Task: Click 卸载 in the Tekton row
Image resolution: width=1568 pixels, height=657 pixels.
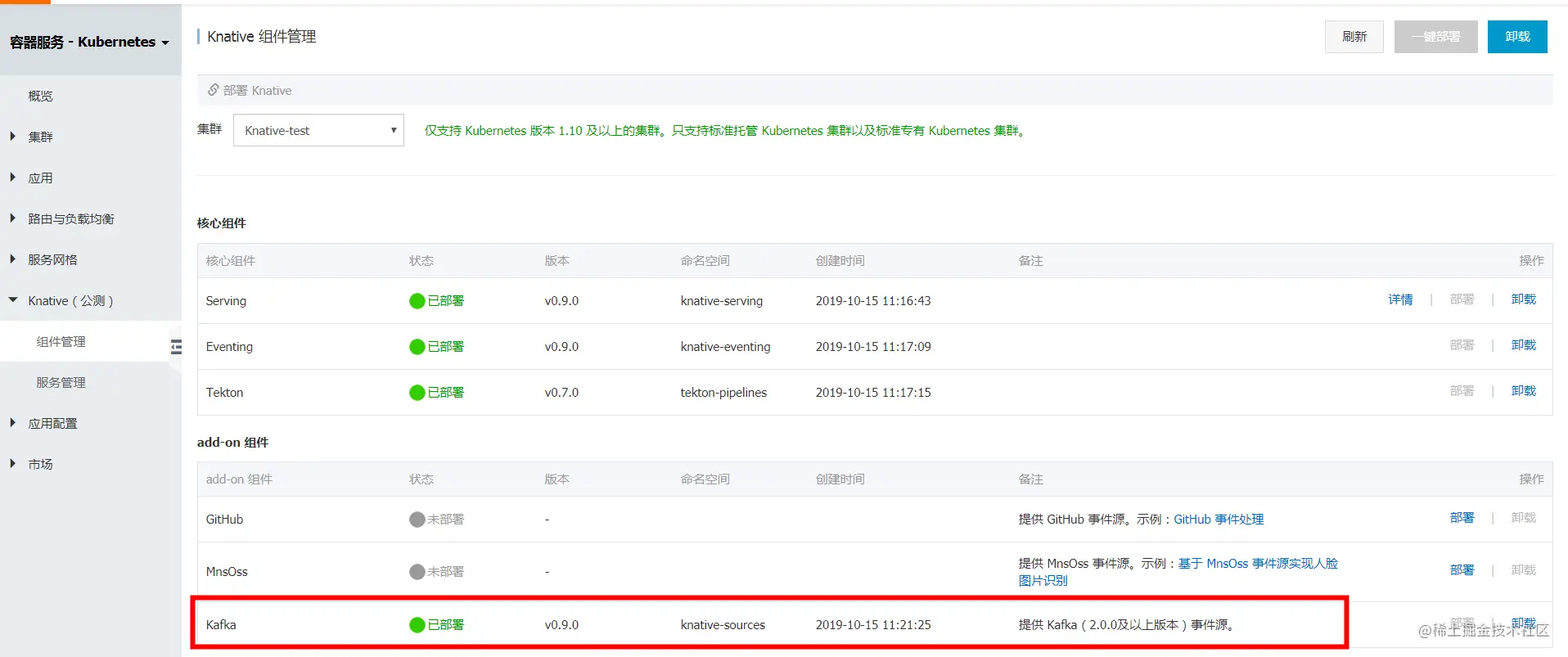Action: [x=1523, y=391]
